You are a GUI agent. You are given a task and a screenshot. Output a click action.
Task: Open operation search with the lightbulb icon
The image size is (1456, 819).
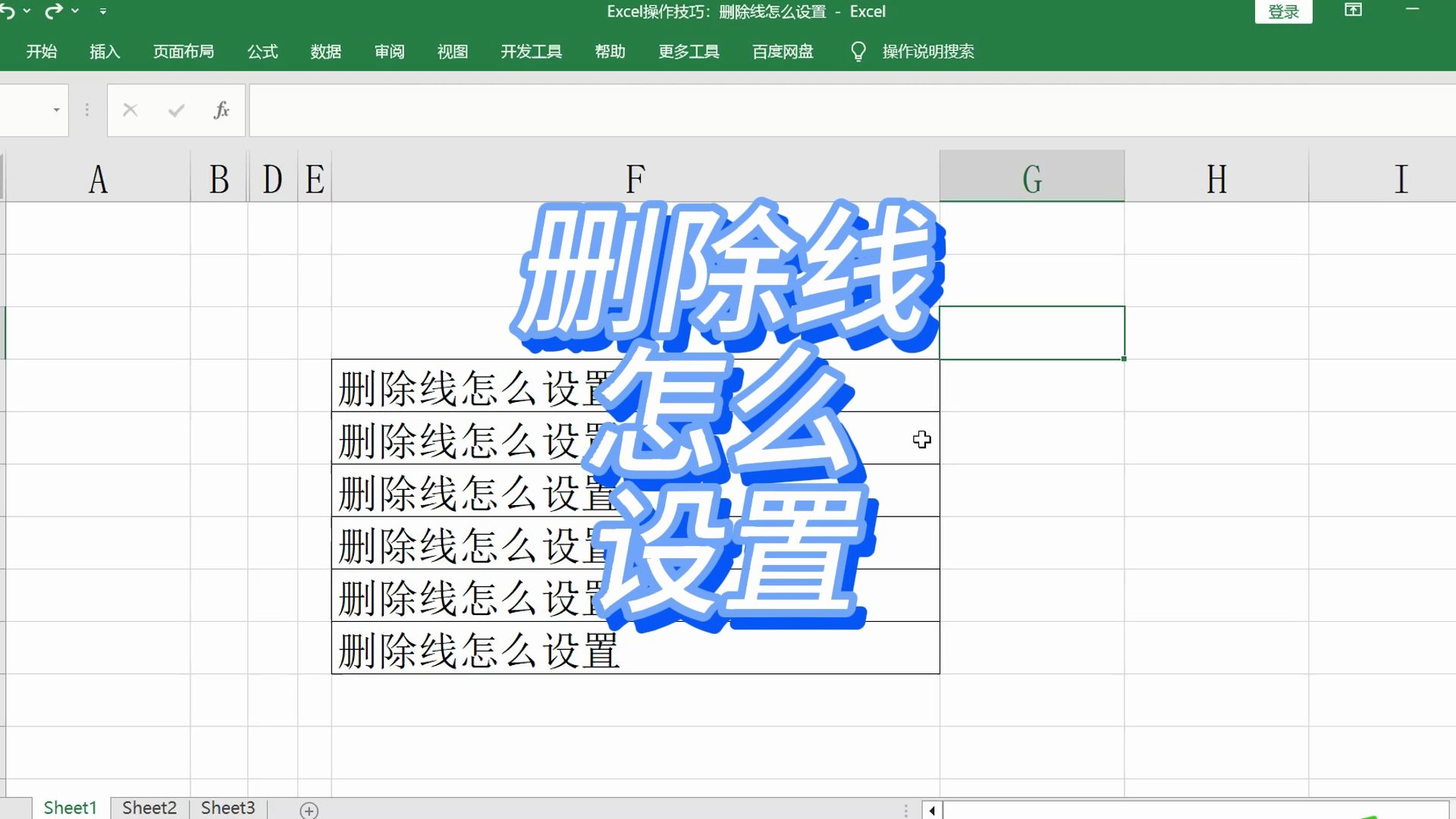tap(858, 51)
